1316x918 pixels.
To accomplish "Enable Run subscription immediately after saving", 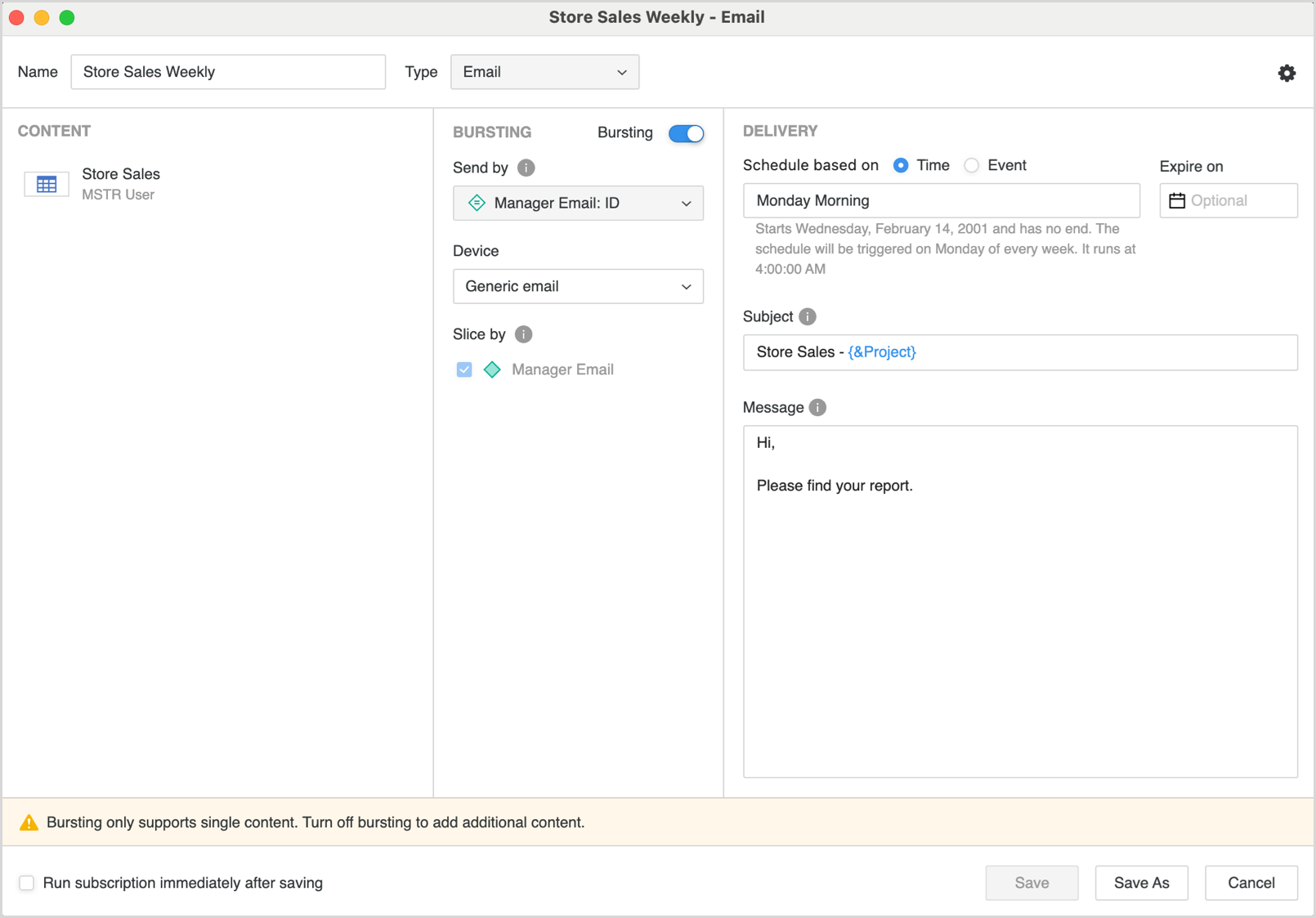I will coord(27,883).
